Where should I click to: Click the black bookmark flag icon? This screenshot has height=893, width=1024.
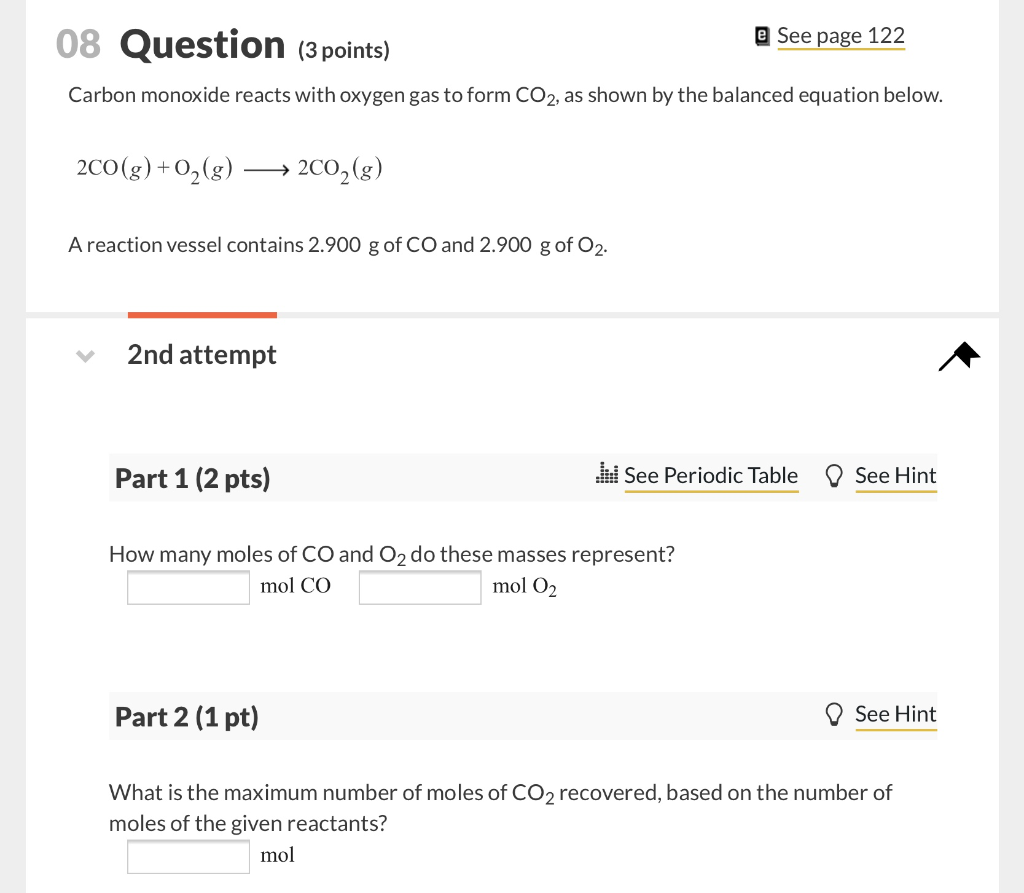(x=958, y=355)
